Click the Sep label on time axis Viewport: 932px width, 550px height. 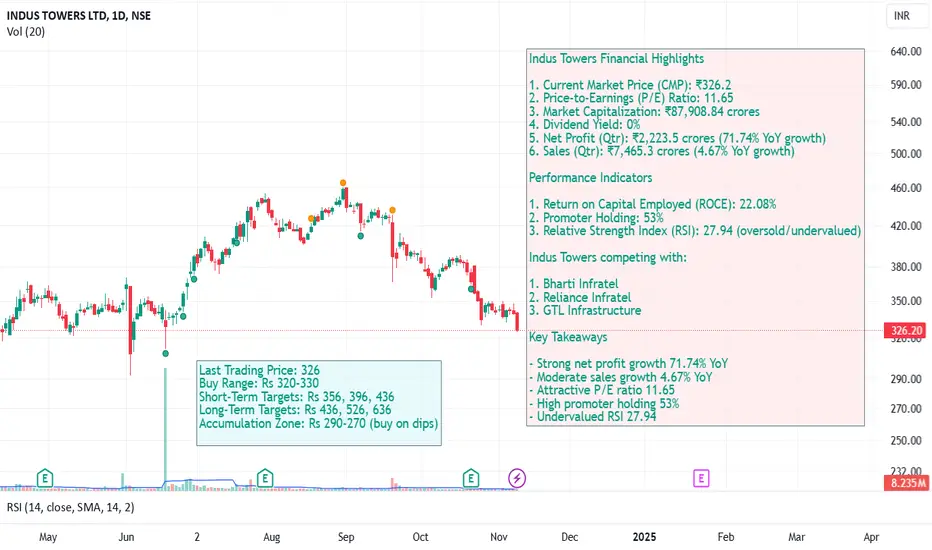pos(346,537)
